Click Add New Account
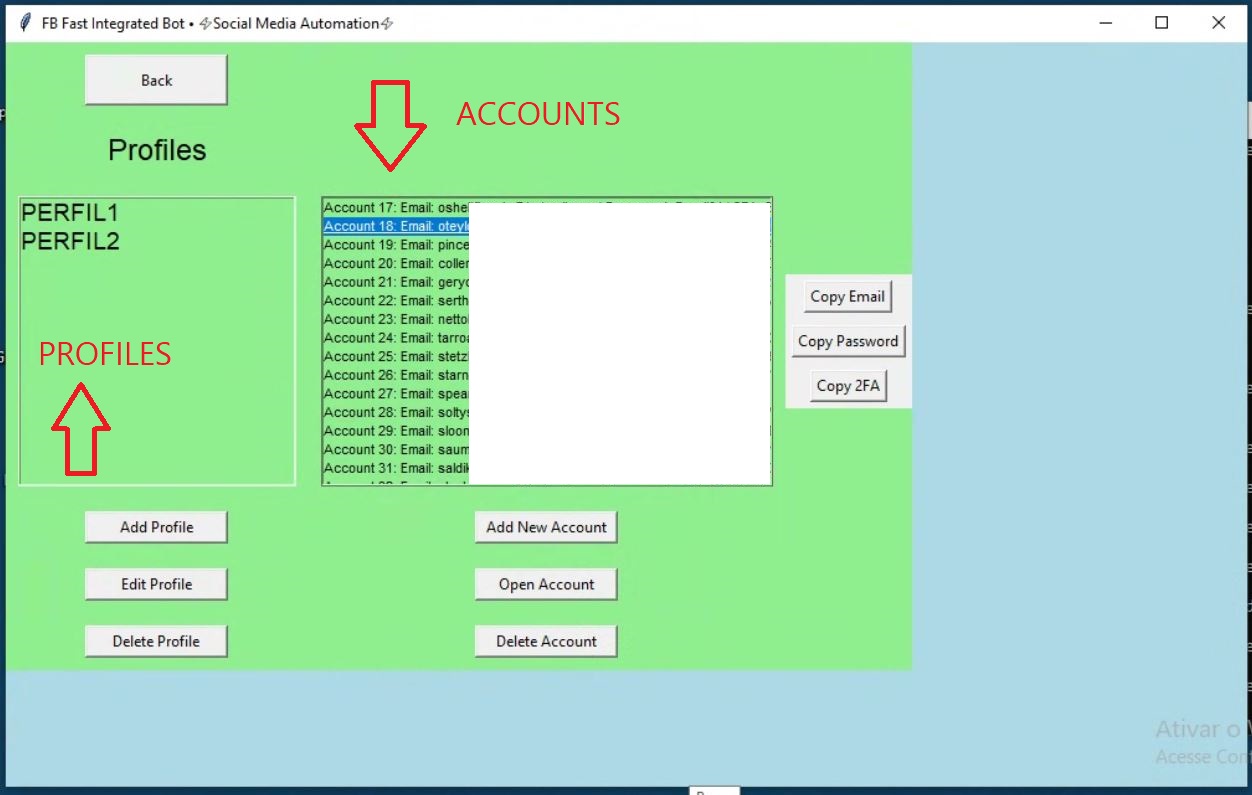This screenshot has height=795, width=1252. (546, 526)
